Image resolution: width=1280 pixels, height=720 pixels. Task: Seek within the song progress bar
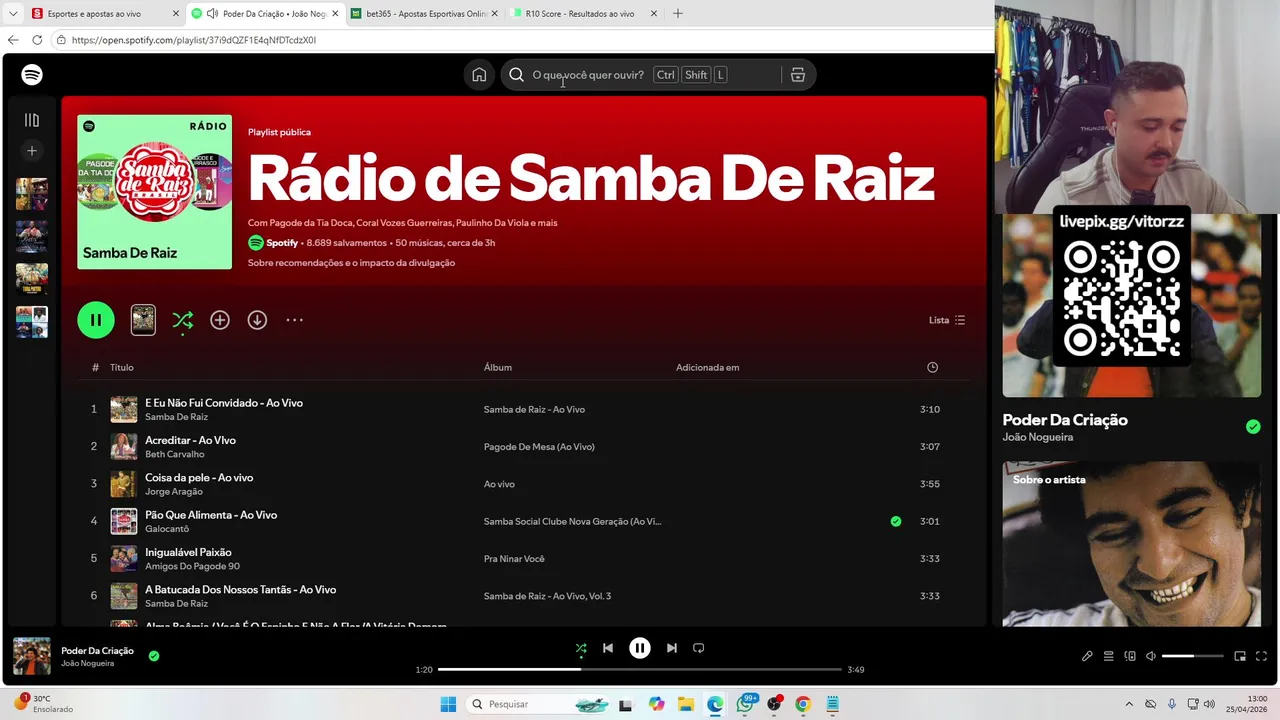coord(640,669)
